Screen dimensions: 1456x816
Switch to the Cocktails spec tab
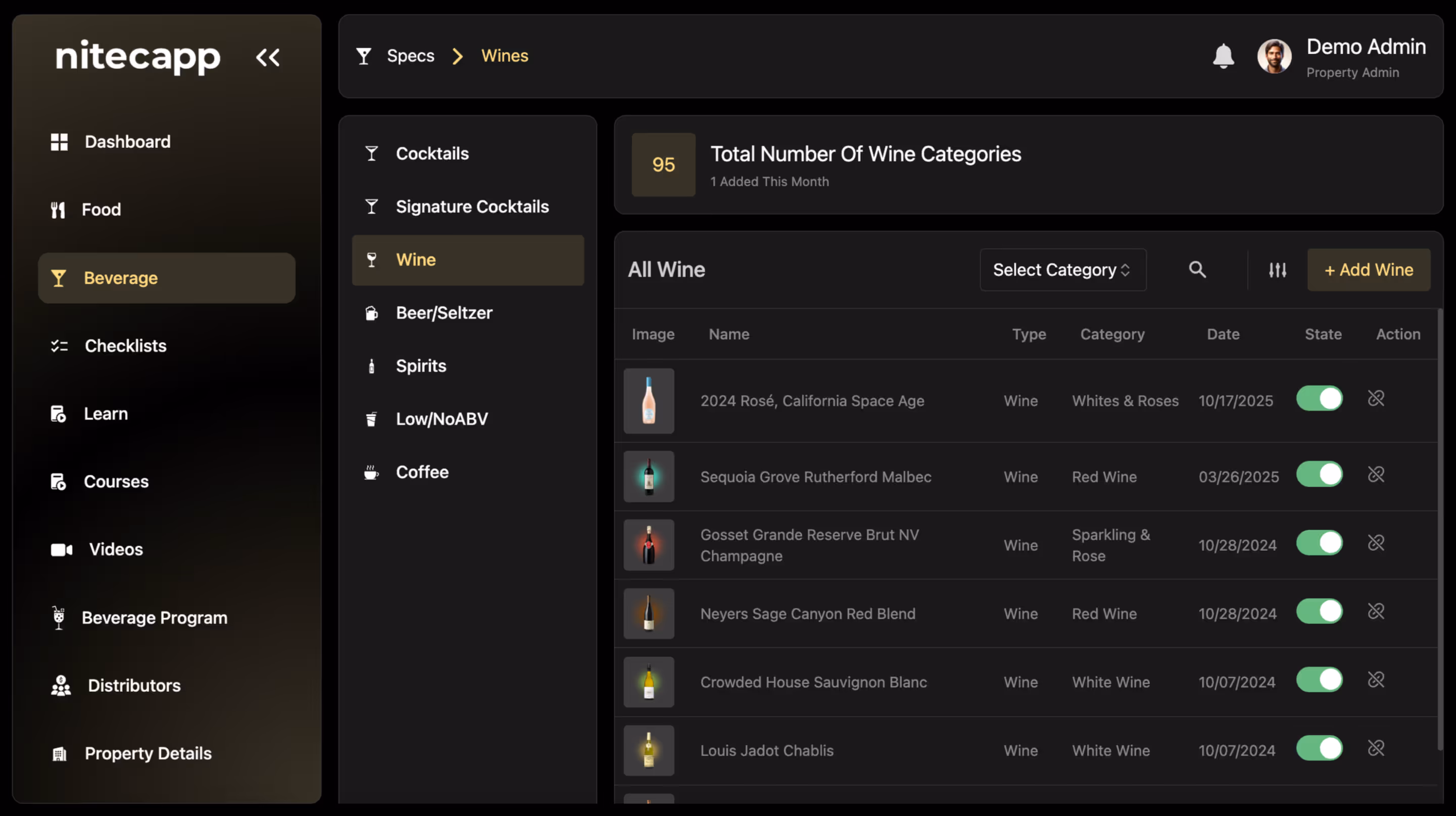(x=432, y=153)
